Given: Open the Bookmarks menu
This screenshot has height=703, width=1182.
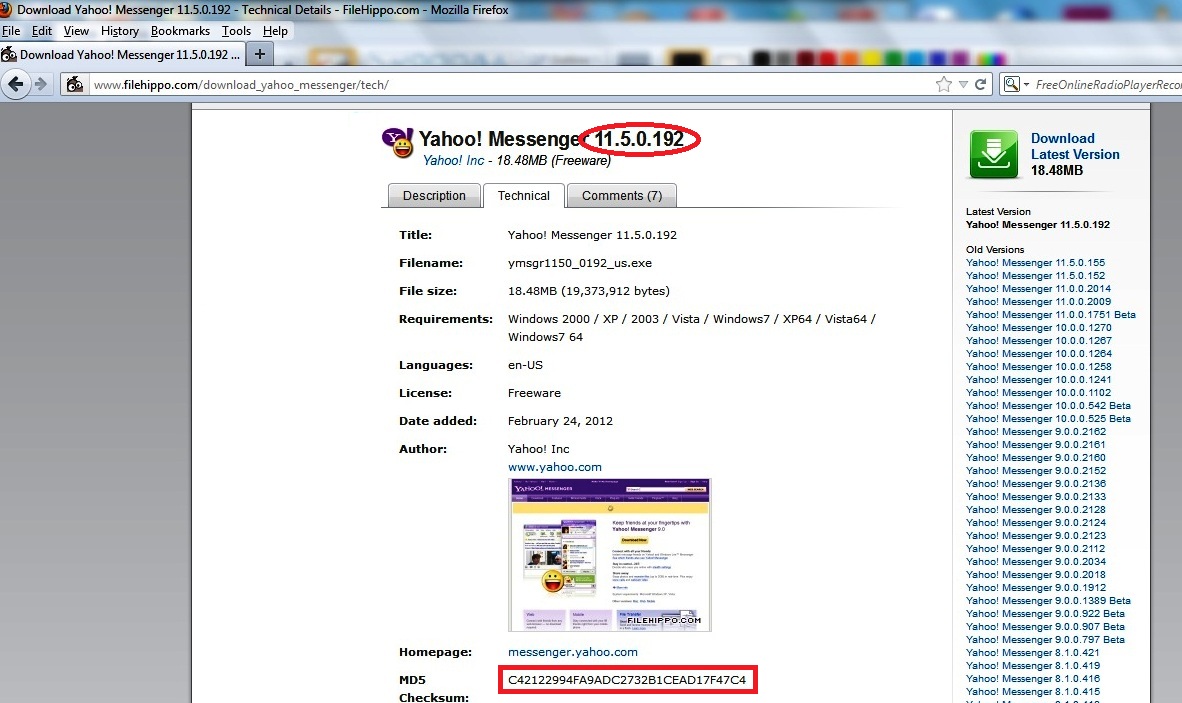Looking at the screenshot, I should click(180, 31).
